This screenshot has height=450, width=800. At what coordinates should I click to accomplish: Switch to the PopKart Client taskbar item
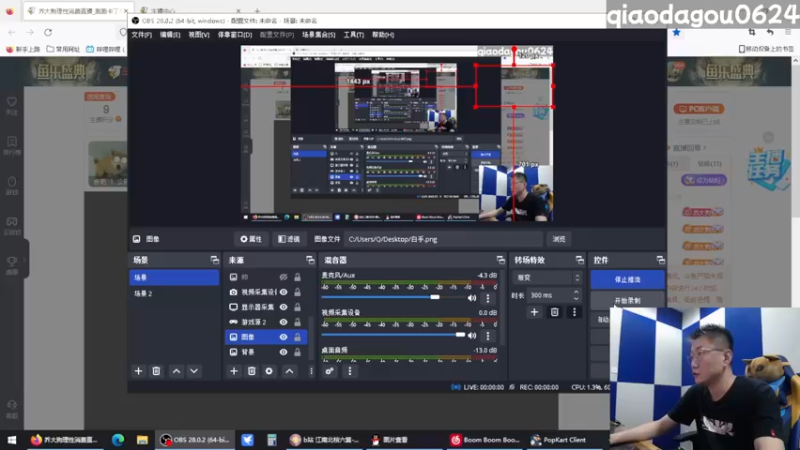click(x=558, y=440)
